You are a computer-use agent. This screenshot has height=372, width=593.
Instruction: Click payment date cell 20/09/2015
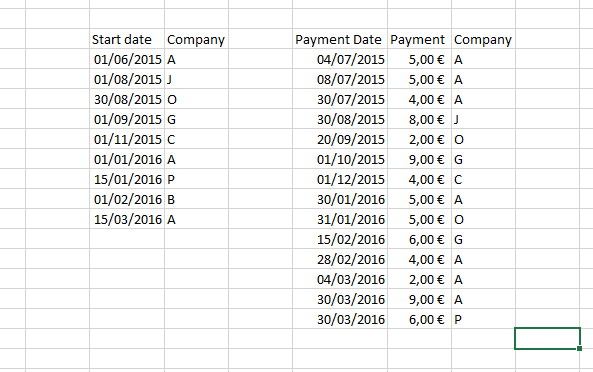[x=340, y=140]
